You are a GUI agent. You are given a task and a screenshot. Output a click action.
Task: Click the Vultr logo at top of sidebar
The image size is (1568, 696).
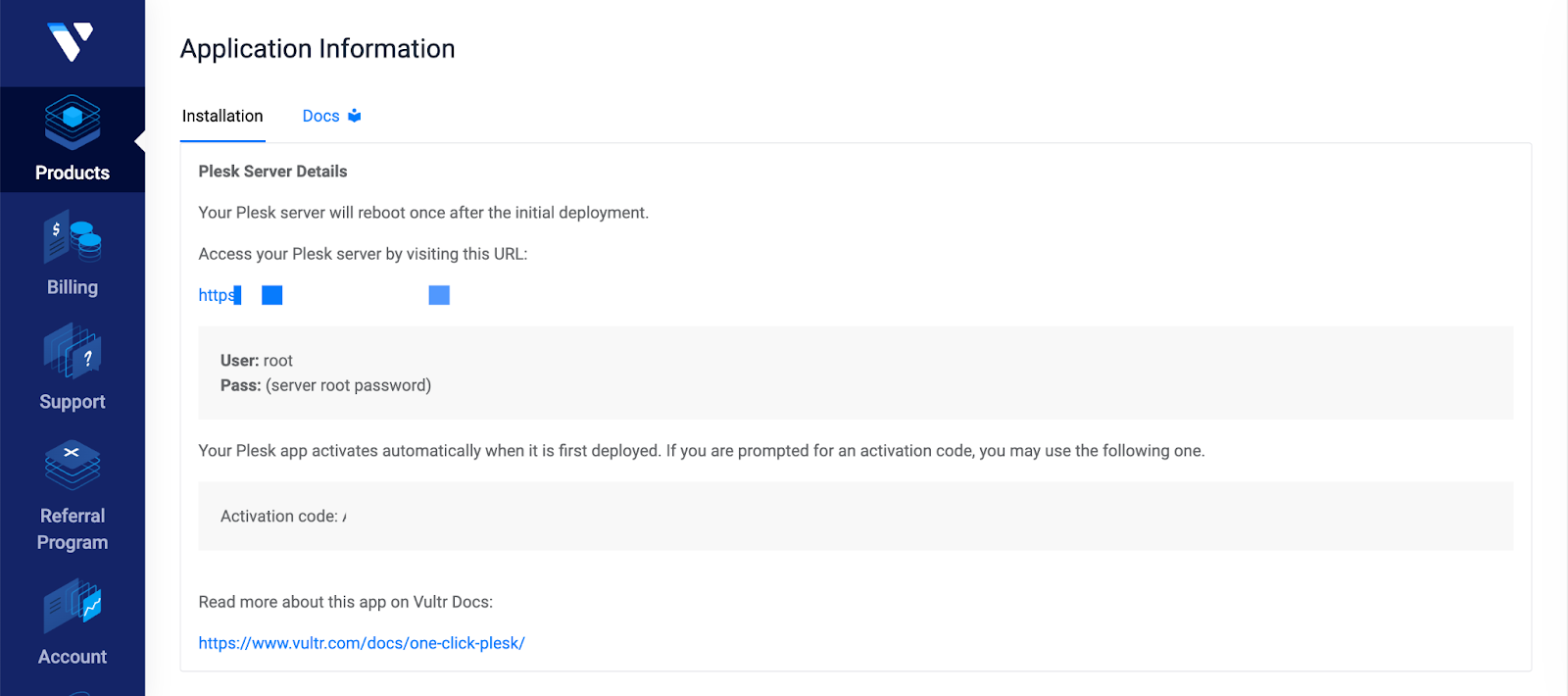[x=71, y=41]
